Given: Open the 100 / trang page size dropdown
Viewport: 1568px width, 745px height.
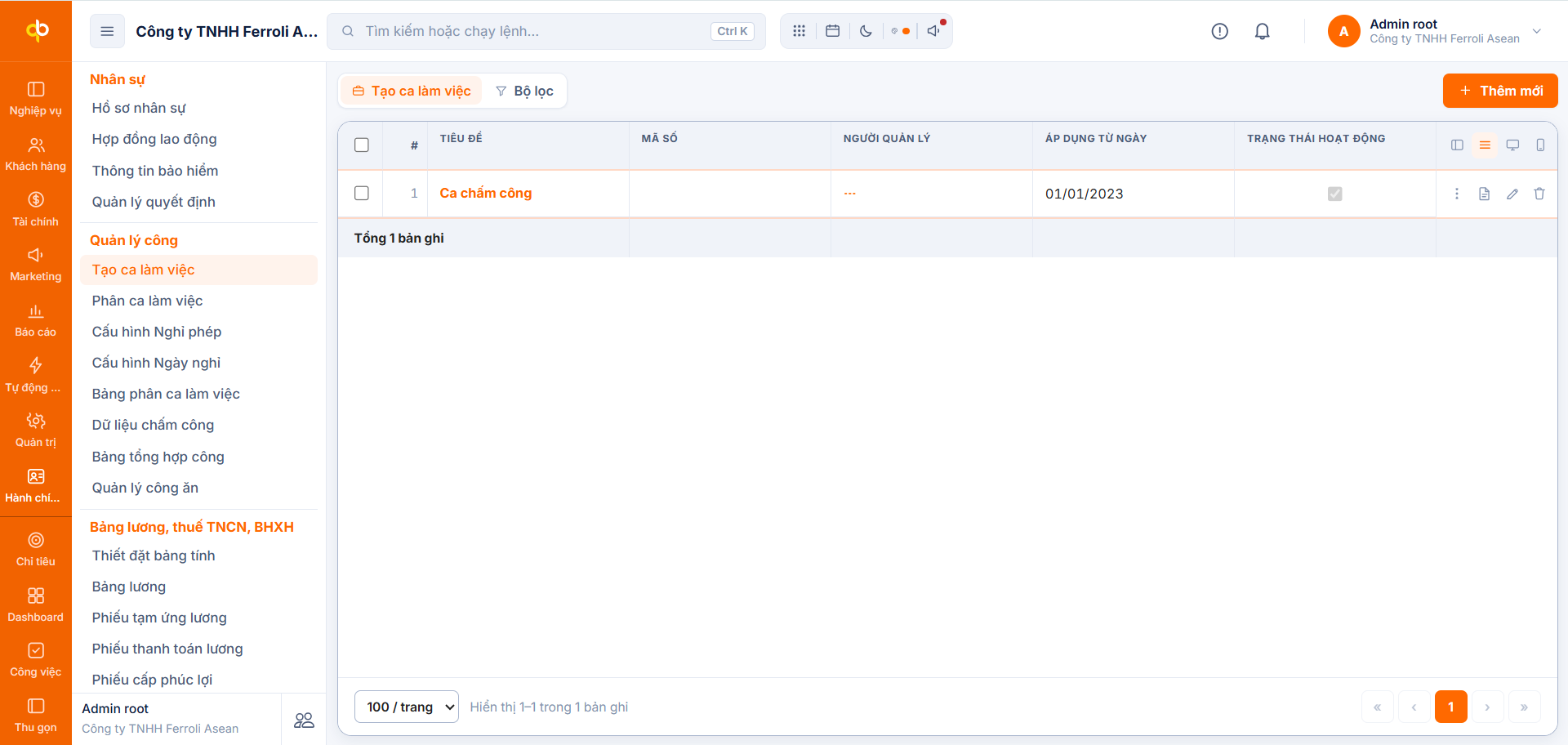Looking at the screenshot, I should pos(407,707).
